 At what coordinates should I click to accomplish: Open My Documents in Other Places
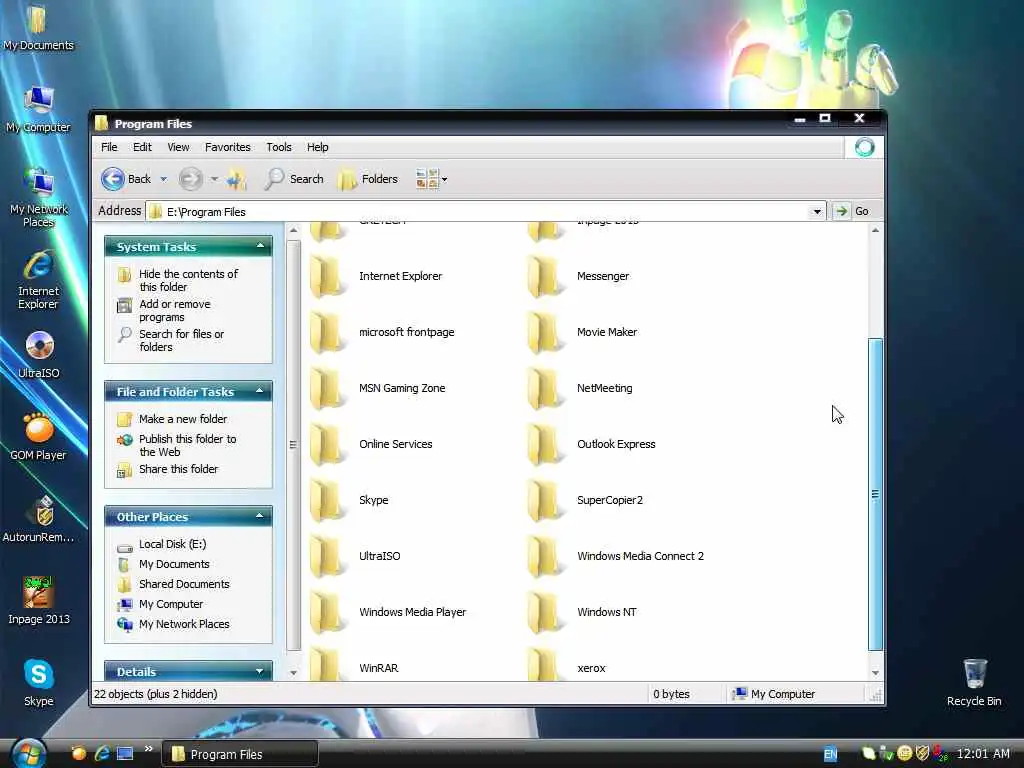[x=174, y=564]
